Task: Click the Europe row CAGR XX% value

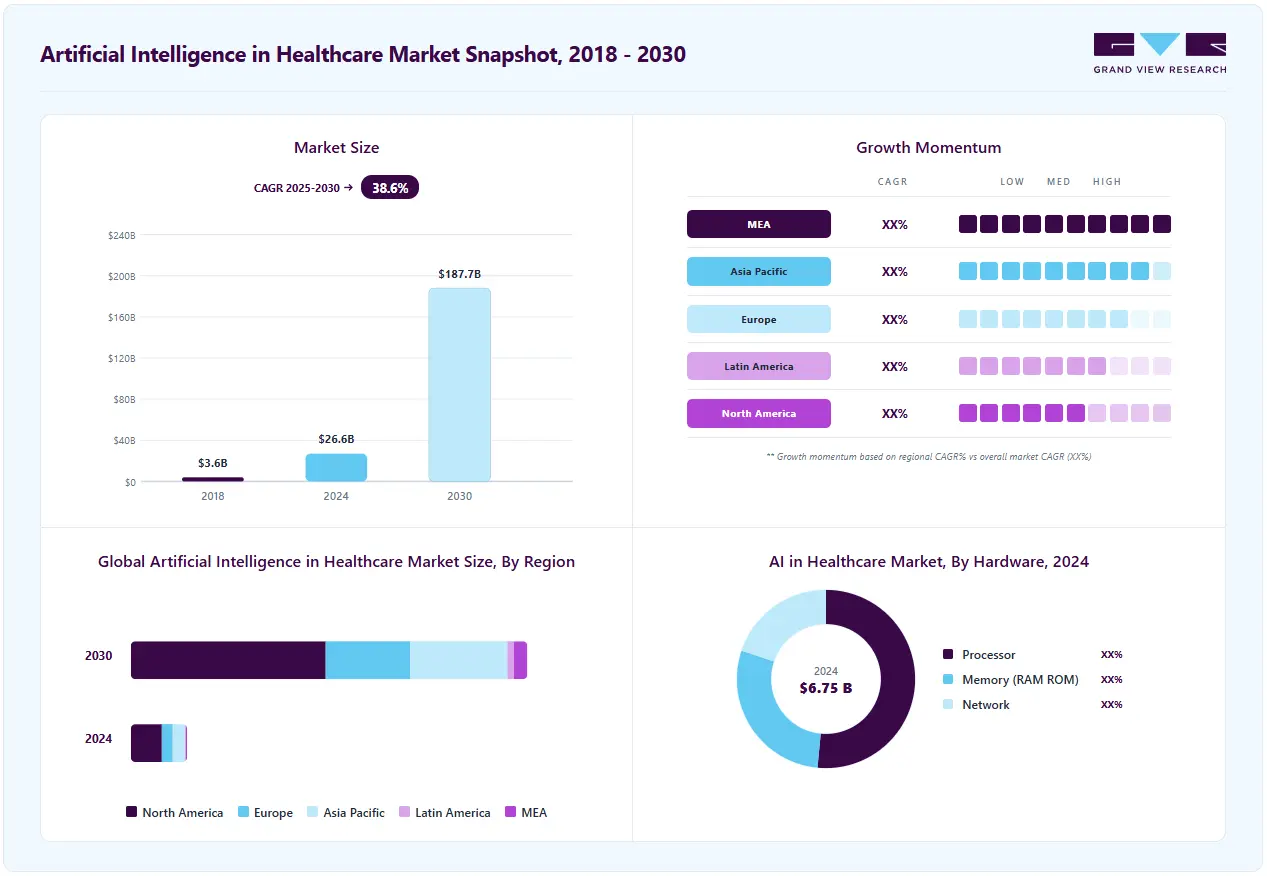Action: (895, 319)
